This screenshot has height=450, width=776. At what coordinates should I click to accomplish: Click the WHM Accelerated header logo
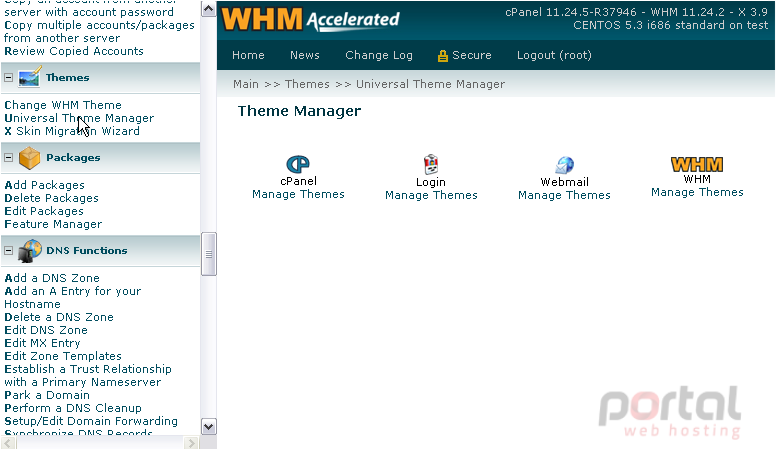point(311,19)
